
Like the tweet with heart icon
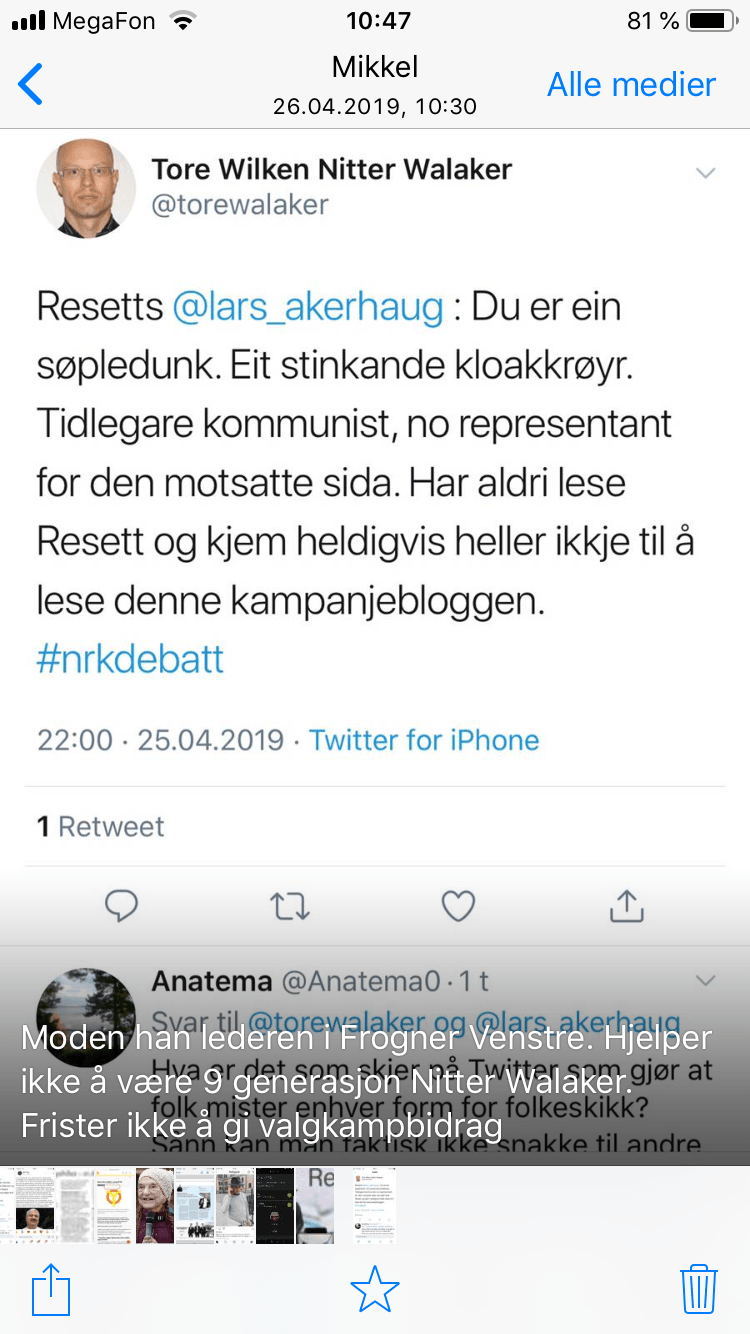pyautogui.click(x=458, y=906)
